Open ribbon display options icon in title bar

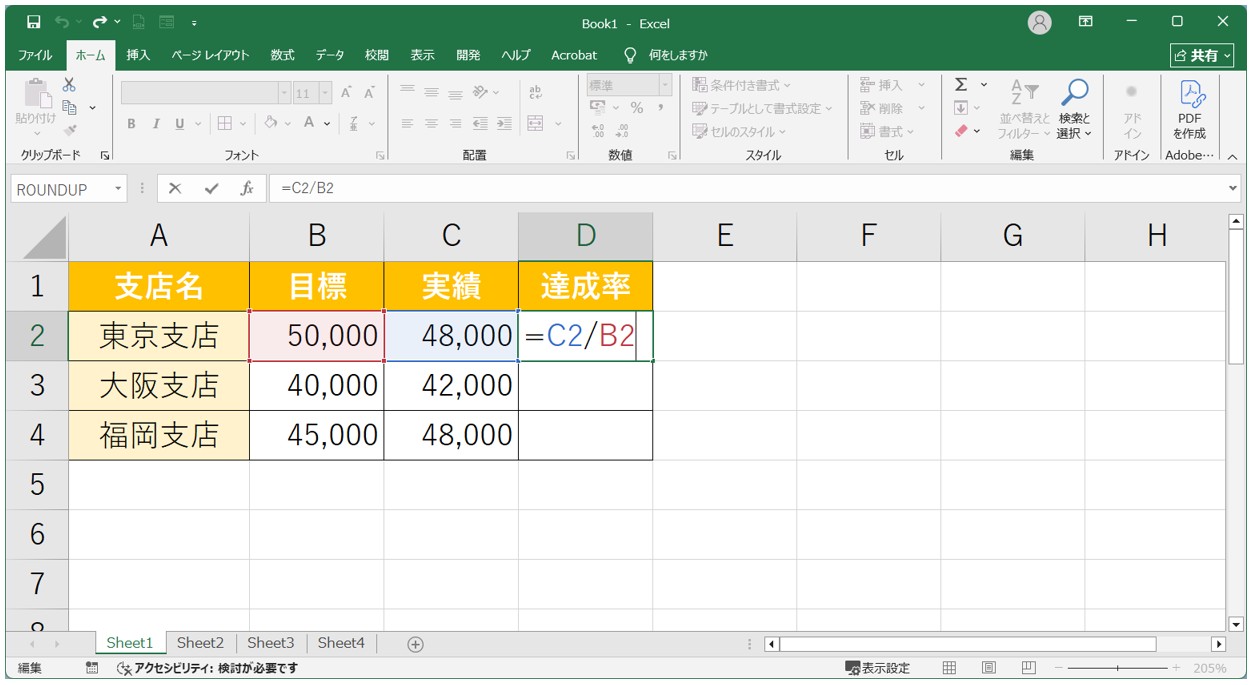[x=1085, y=22]
